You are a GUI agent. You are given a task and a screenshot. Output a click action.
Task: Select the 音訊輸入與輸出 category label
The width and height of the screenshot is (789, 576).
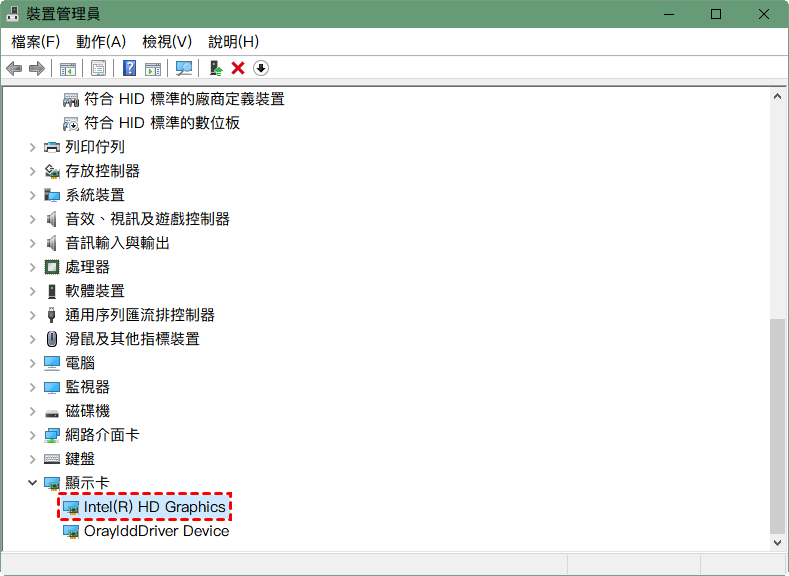click(x=117, y=243)
